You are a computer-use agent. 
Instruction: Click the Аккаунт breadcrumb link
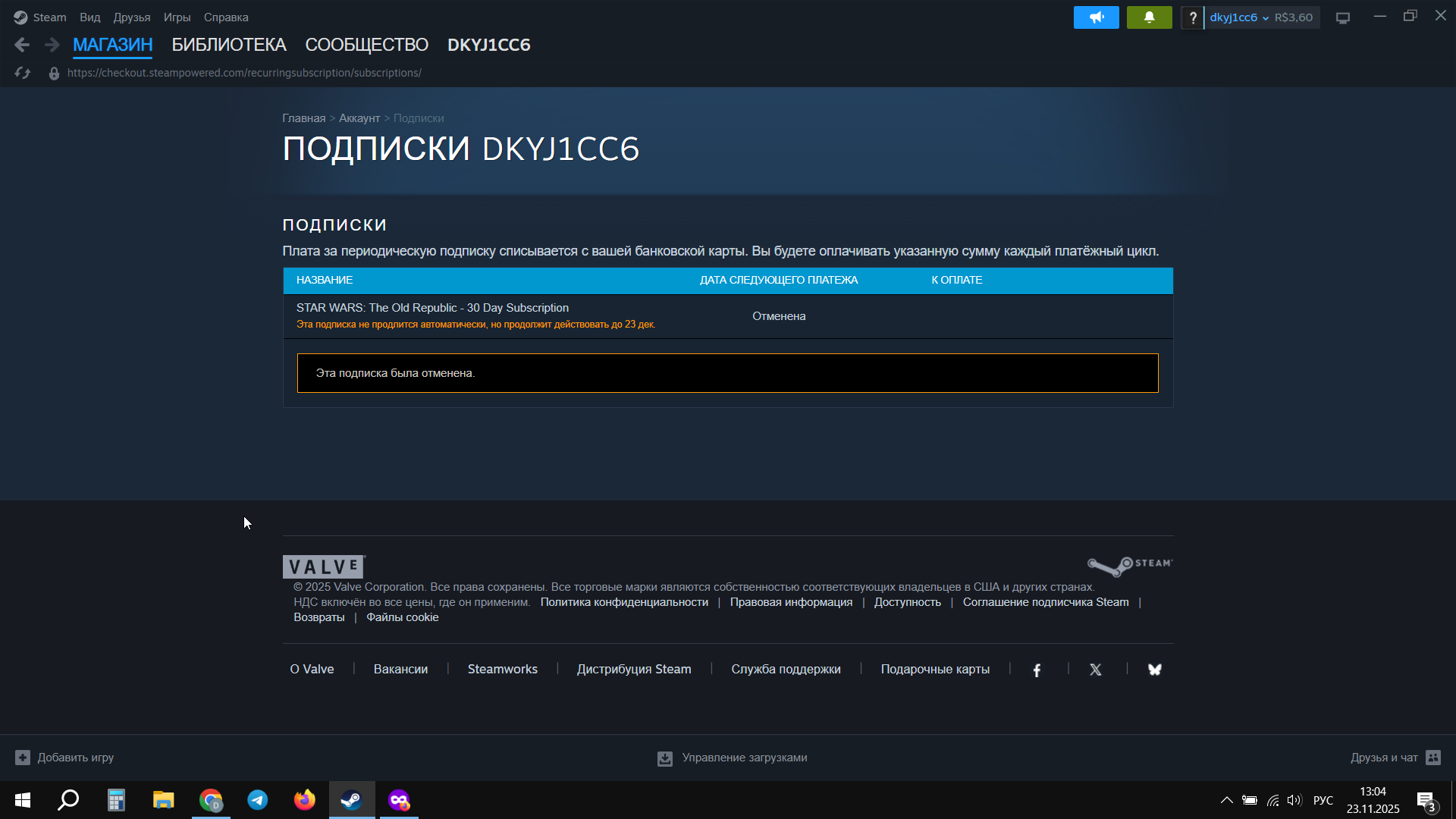359,118
